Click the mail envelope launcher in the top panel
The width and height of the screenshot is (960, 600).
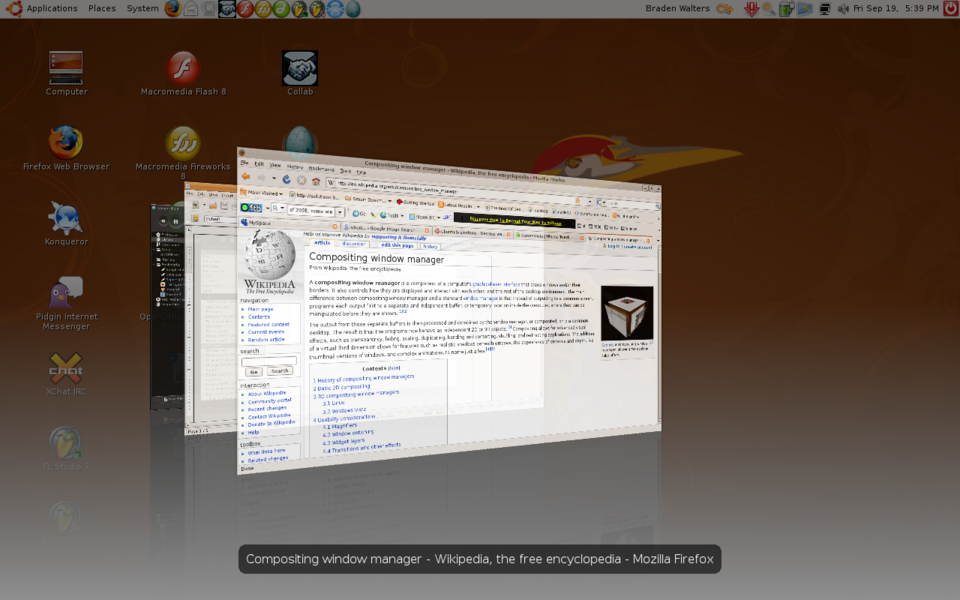191,9
